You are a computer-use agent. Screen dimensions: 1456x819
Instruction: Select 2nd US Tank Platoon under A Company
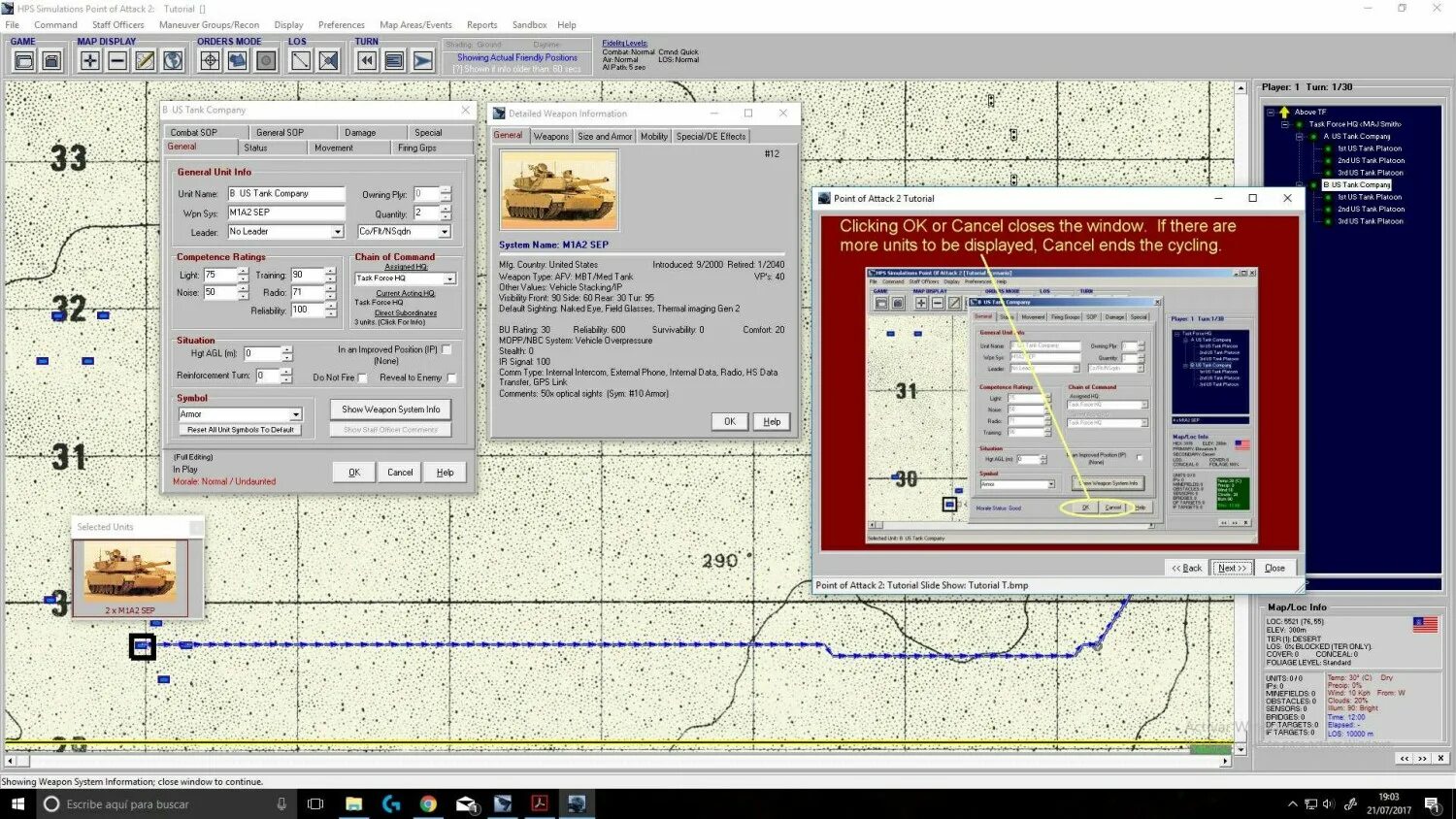point(1371,160)
